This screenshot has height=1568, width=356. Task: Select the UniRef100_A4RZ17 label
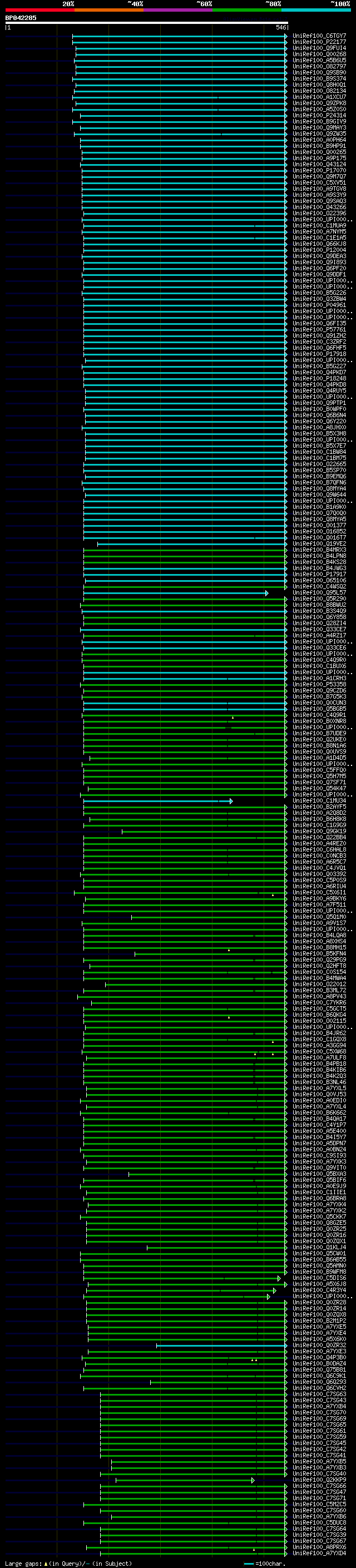click(319, 635)
